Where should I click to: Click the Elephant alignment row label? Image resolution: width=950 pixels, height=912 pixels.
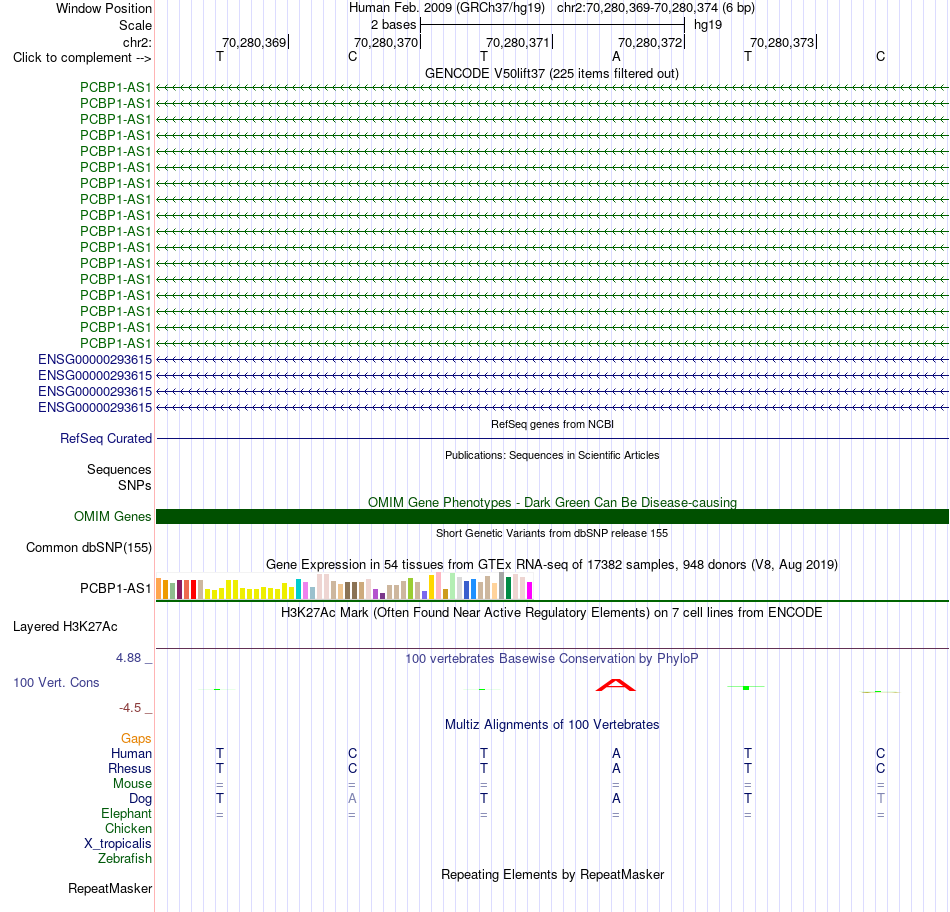[x=126, y=813]
